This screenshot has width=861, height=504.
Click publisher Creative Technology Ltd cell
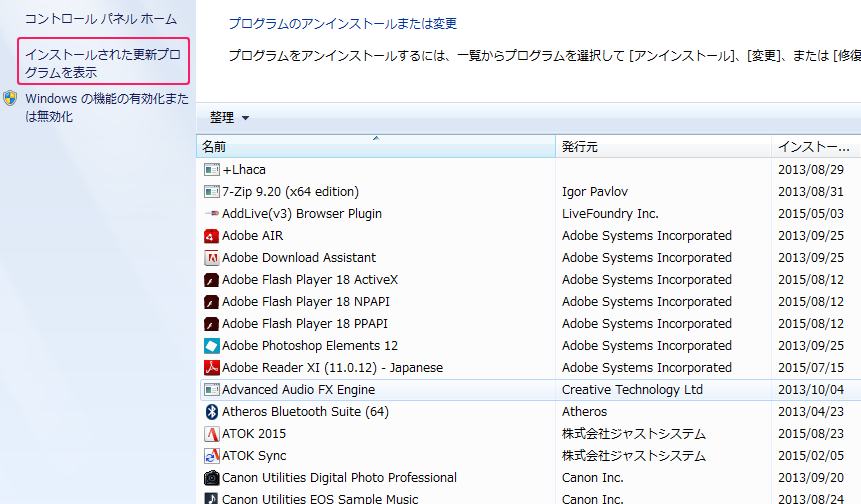632,390
